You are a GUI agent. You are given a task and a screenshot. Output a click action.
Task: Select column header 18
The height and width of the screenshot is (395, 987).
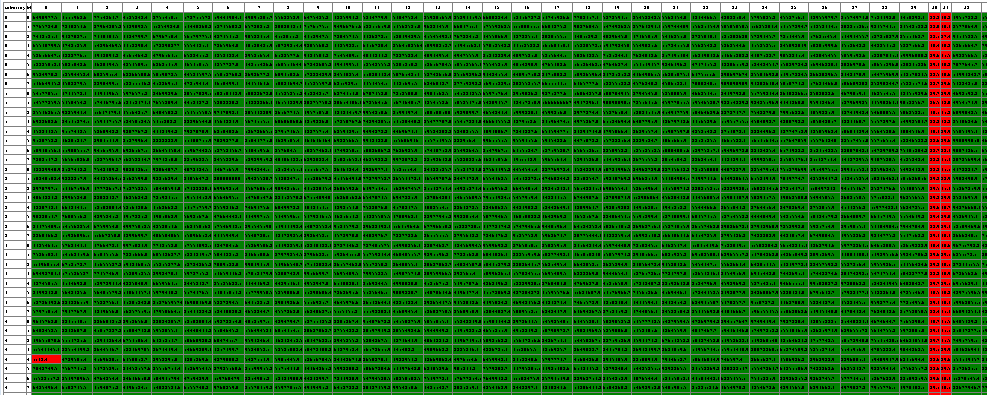pyautogui.click(x=587, y=8)
